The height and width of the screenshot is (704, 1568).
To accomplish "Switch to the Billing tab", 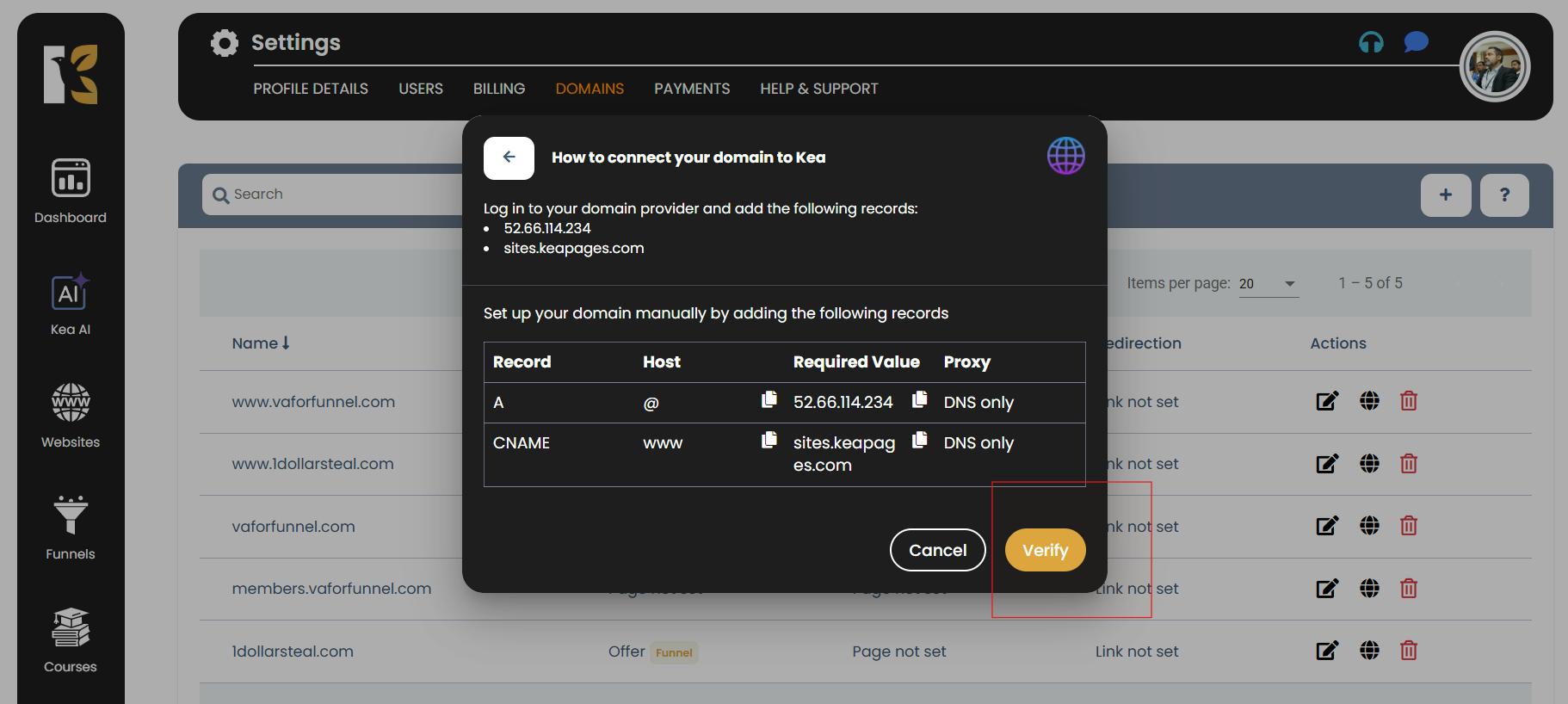I will (x=498, y=89).
